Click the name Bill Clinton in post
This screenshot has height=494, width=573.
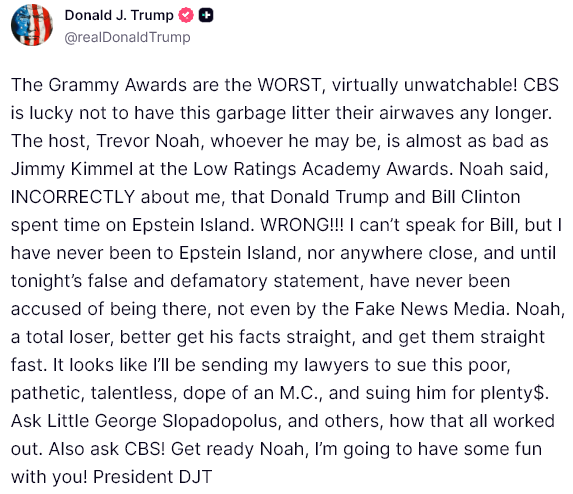click(x=476, y=197)
